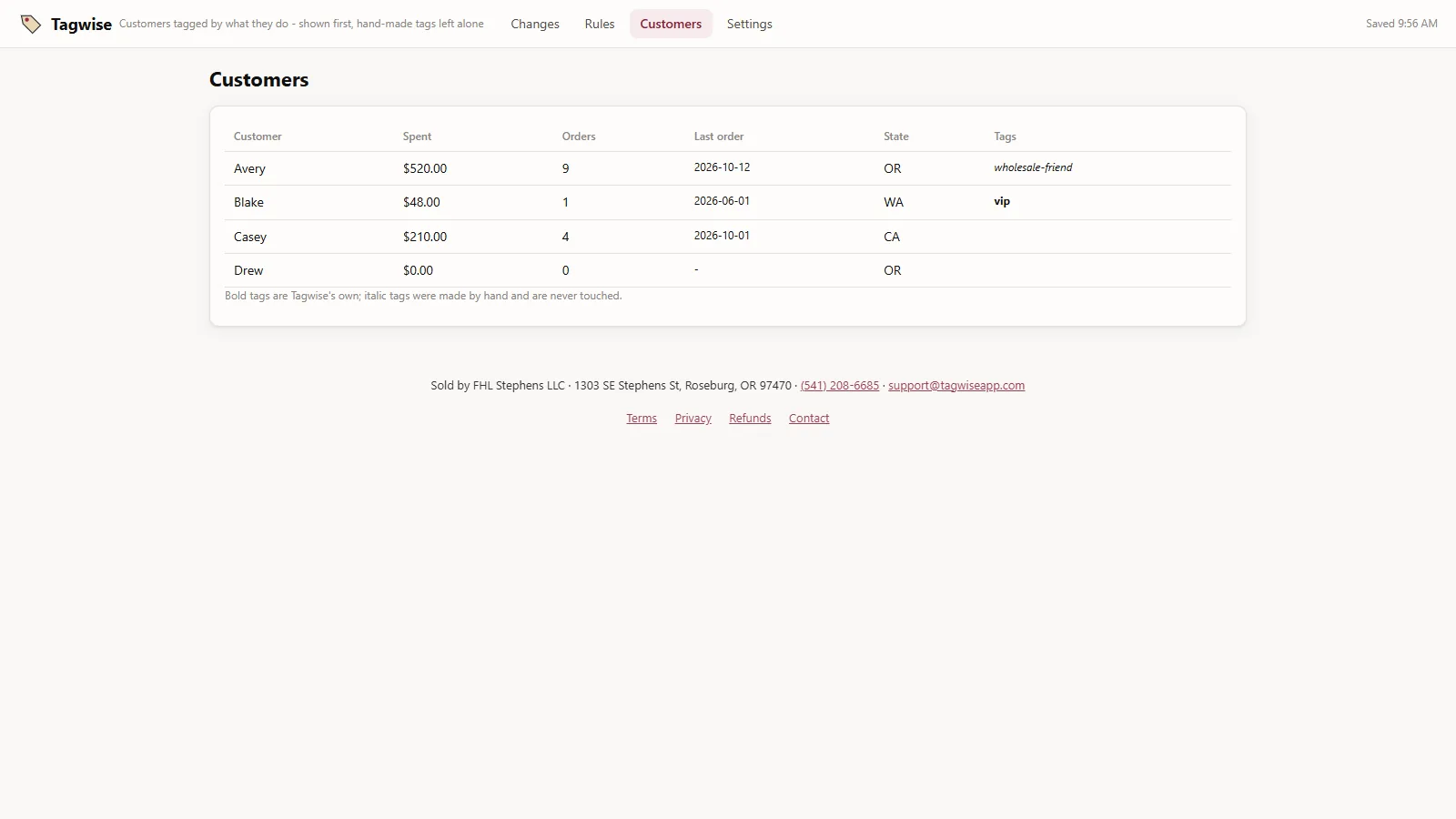Image resolution: width=1456 pixels, height=819 pixels.
Task: Select customer Drew in the table
Action: coord(248,270)
